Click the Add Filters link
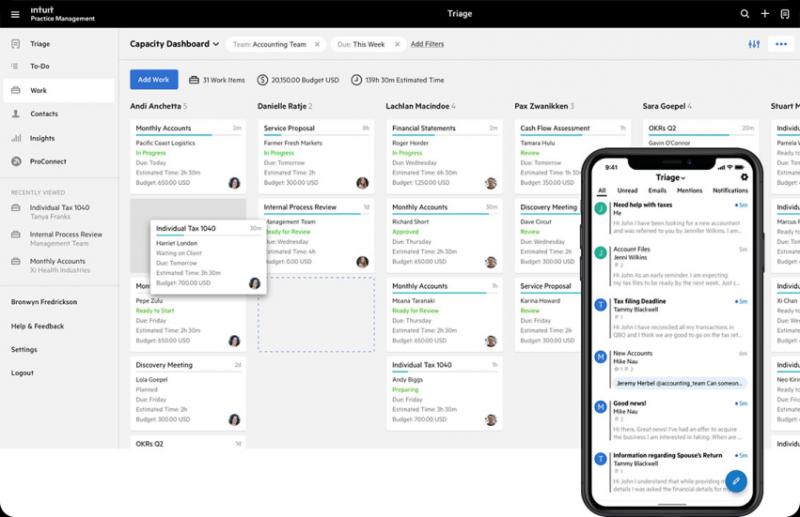 coord(427,44)
